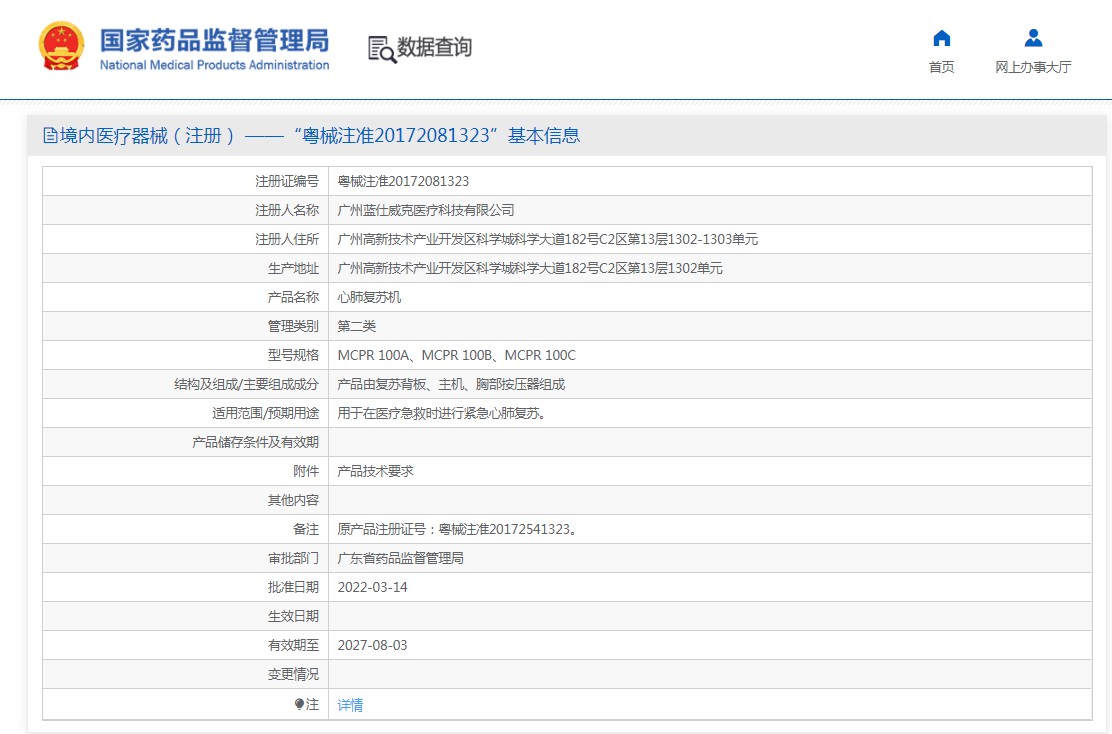Image resolution: width=1112 pixels, height=734 pixels.
Task: Click the 网上办事大厅 text label
Action: click(1033, 67)
